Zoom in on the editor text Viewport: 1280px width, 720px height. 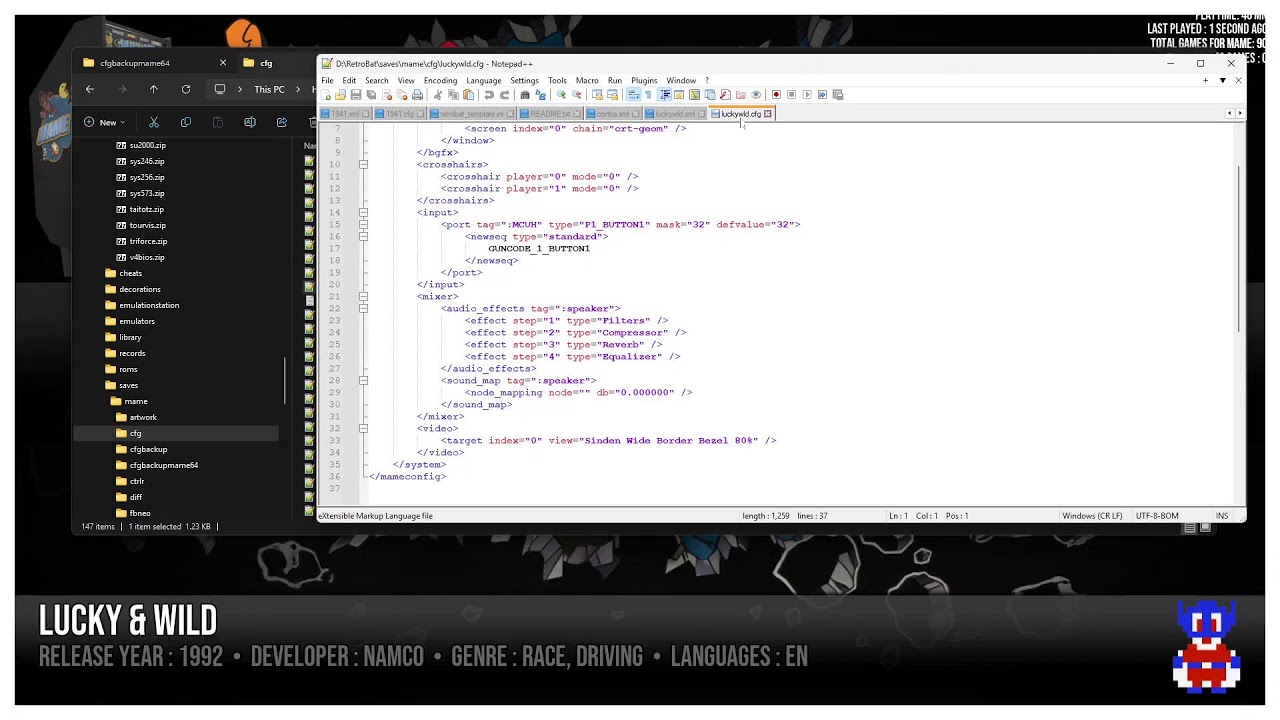coord(561,95)
